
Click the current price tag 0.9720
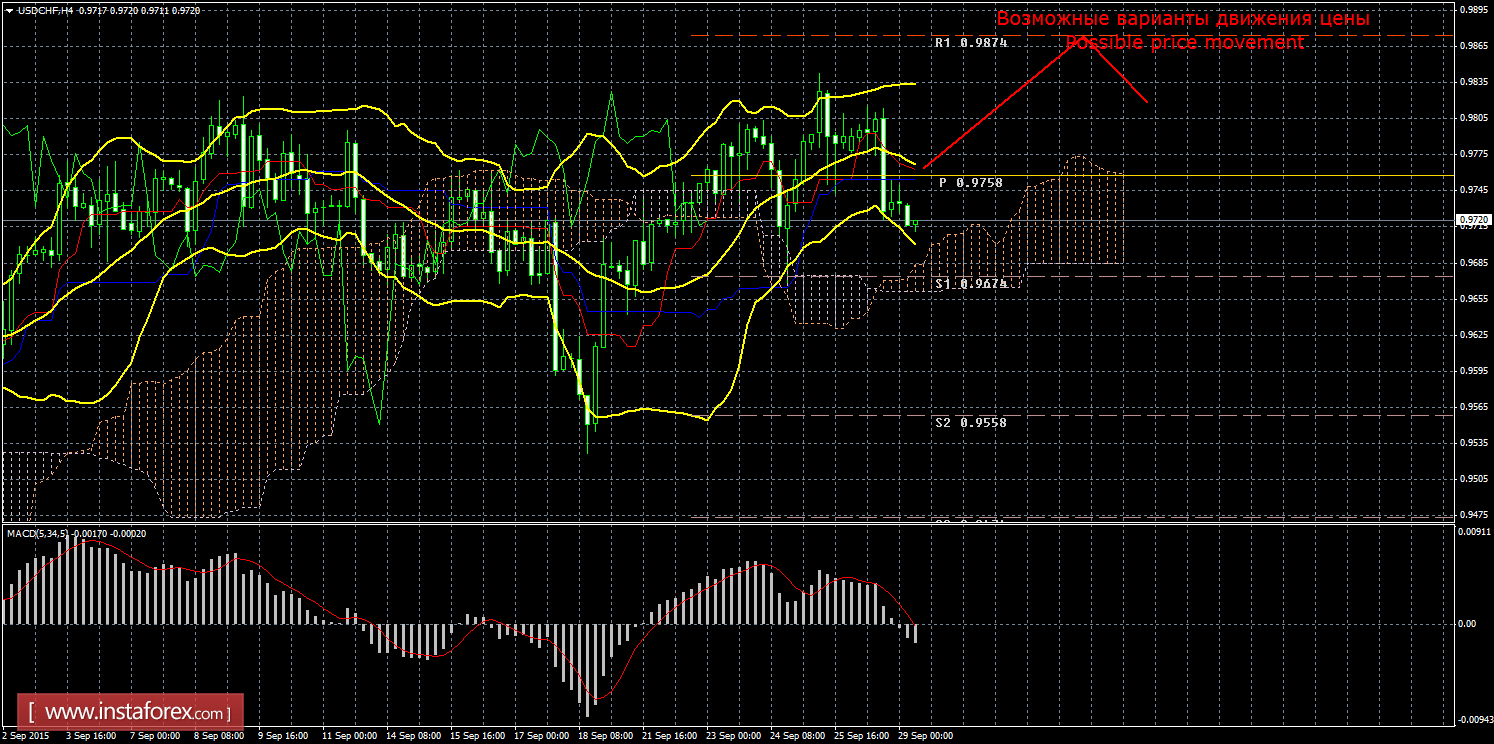click(x=1472, y=219)
